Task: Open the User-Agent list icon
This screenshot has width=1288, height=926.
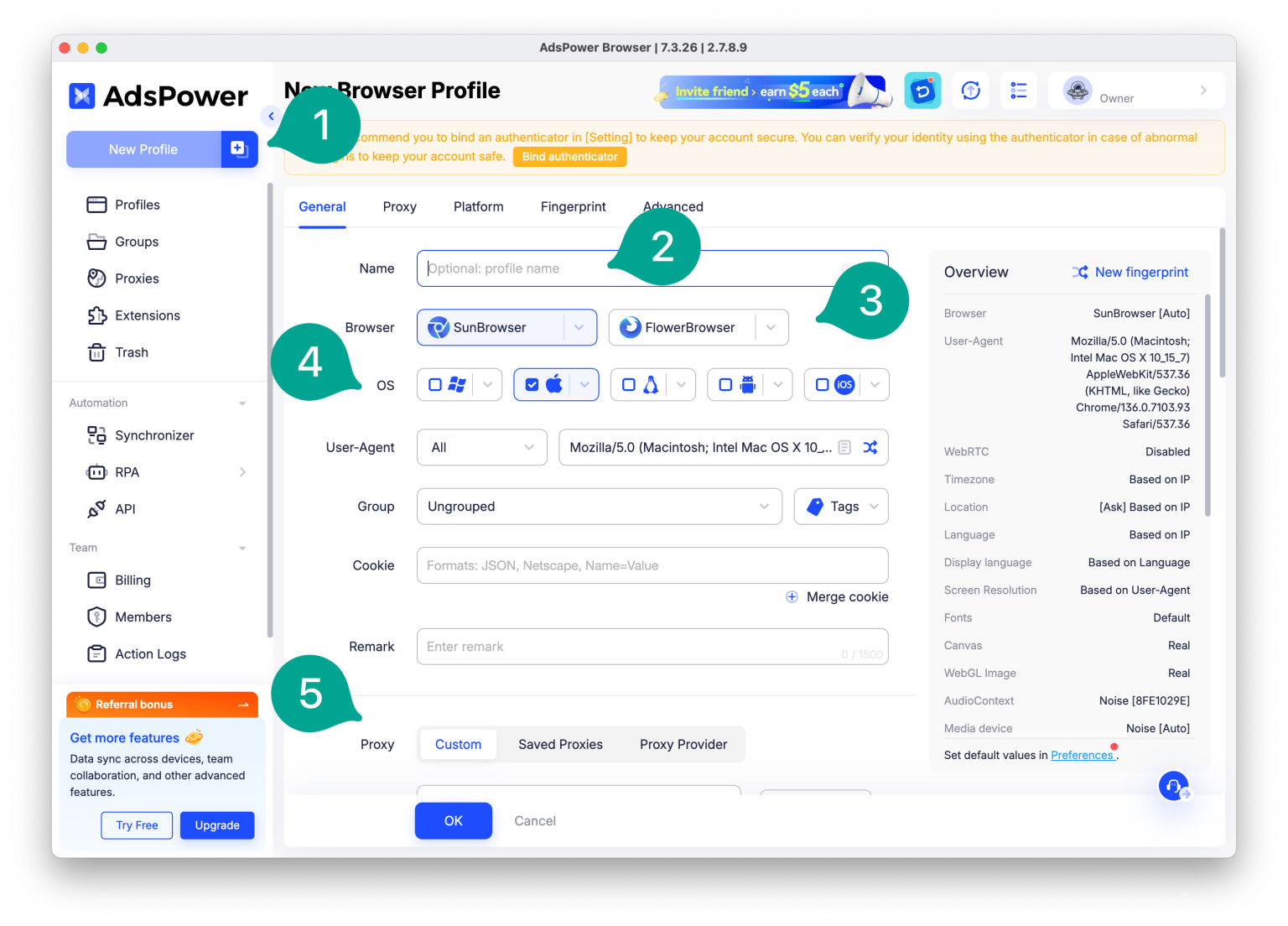Action: (845, 448)
